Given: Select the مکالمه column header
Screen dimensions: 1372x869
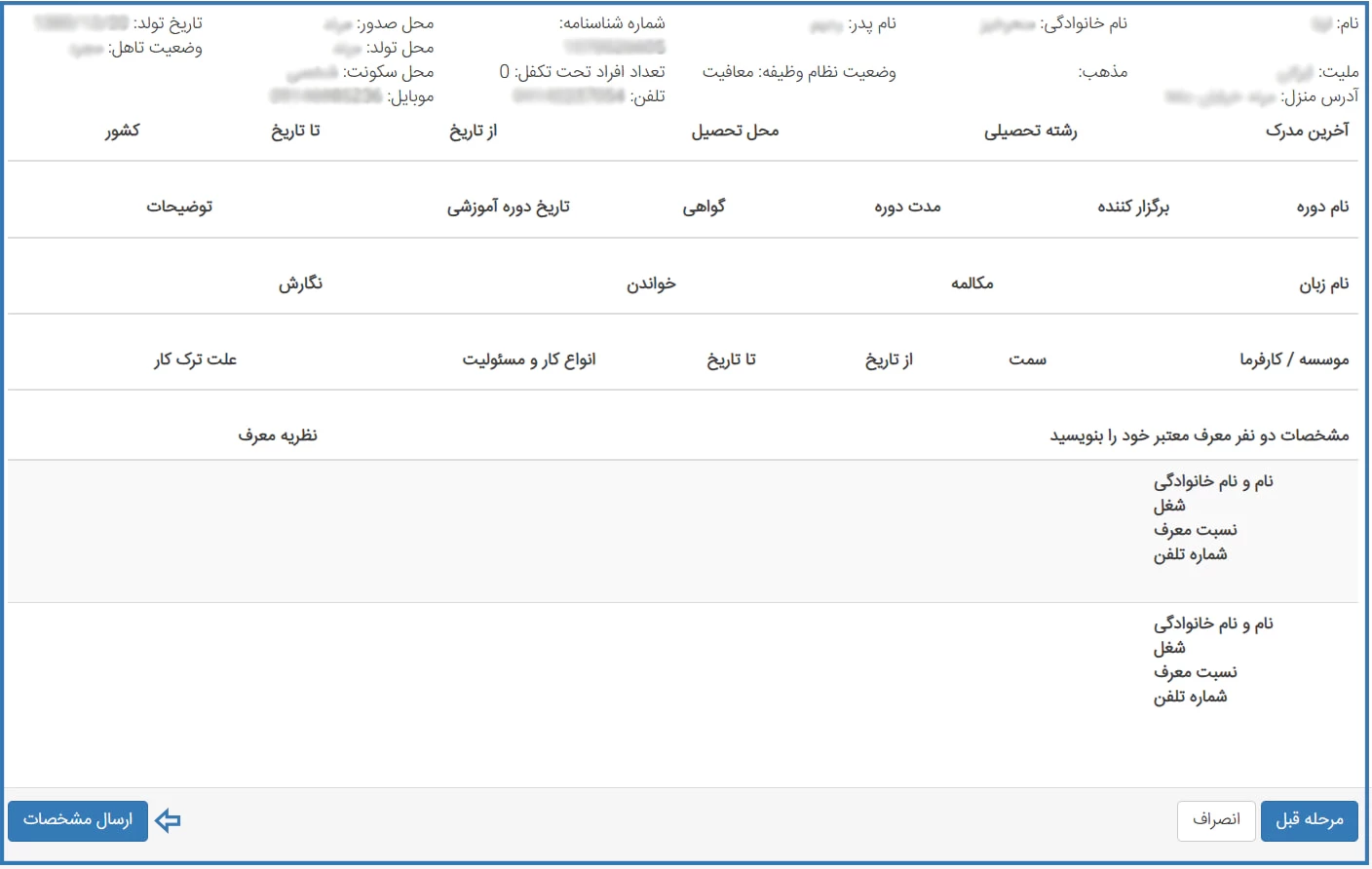Looking at the screenshot, I should click(x=972, y=283).
